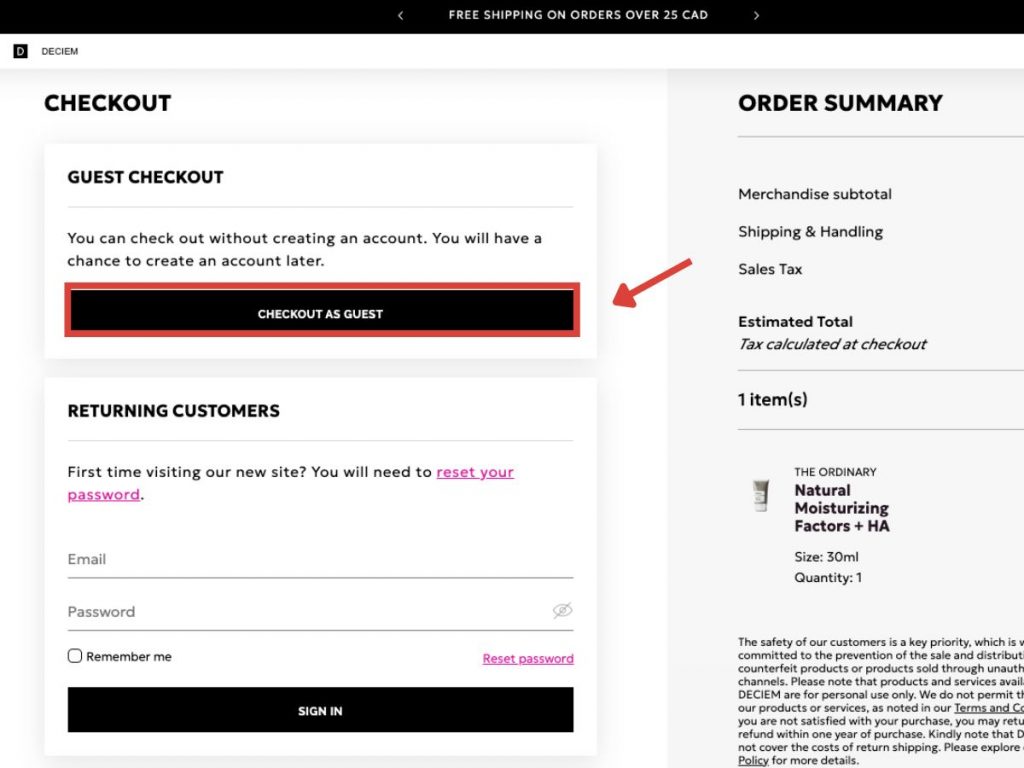Enable the Remember me checkbox
The image size is (1024, 768).
coord(75,656)
